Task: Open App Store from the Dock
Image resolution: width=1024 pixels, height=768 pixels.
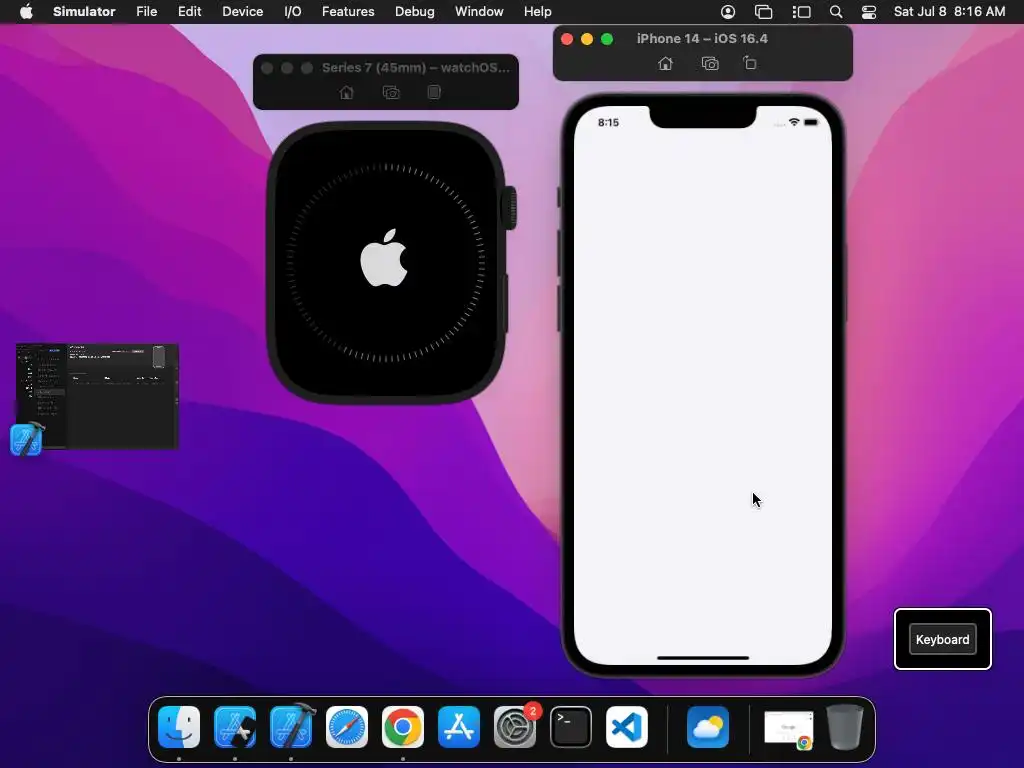Action: click(x=459, y=727)
